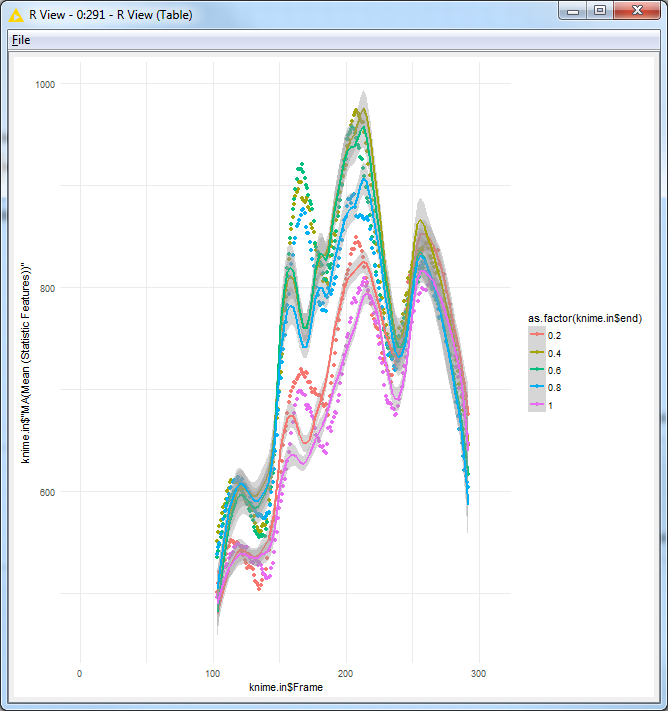Click the 0 tick label on x-axis
668x711 pixels.
80,672
